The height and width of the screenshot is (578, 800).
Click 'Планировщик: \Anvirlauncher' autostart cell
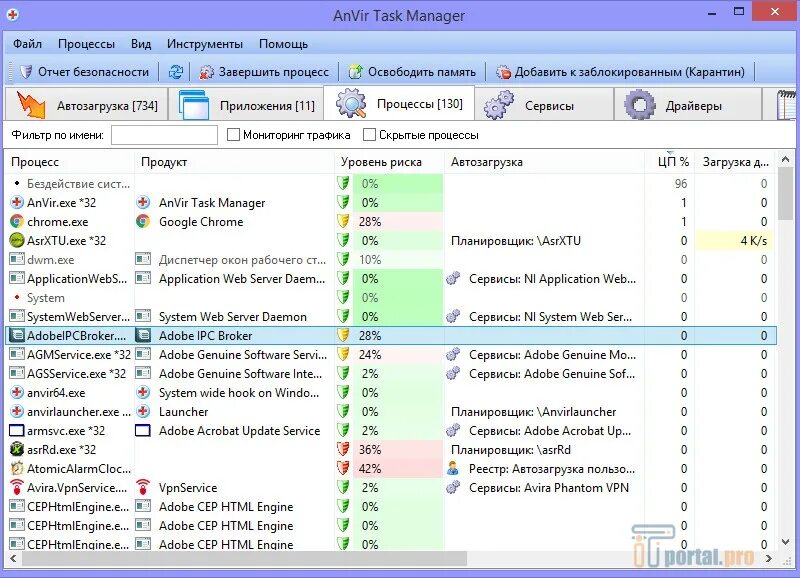(x=533, y=412)
